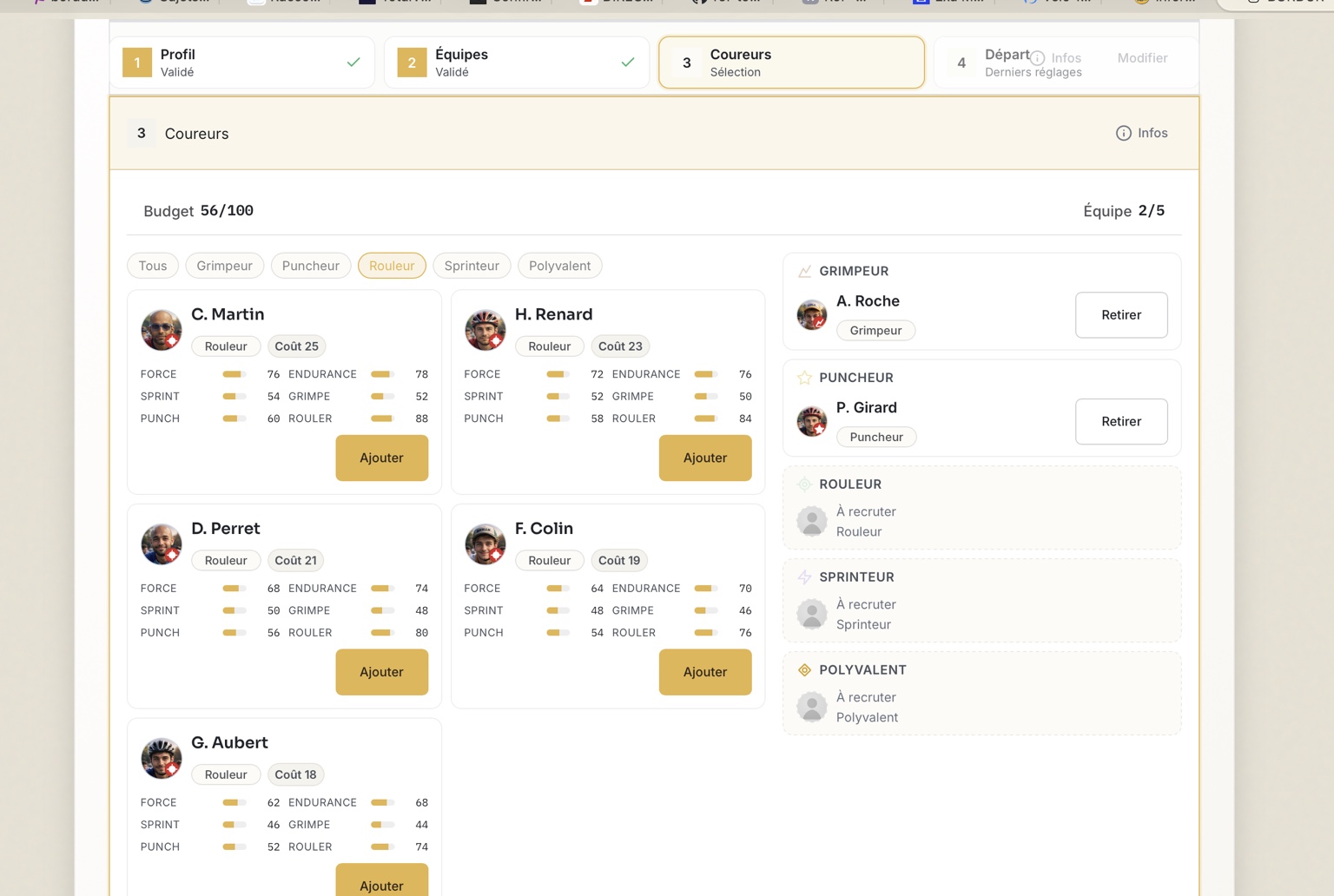Click the empty Sprinteur placeholder avatar
Viewport: 1334px width, 896px height.
click(x=812, y=614)
